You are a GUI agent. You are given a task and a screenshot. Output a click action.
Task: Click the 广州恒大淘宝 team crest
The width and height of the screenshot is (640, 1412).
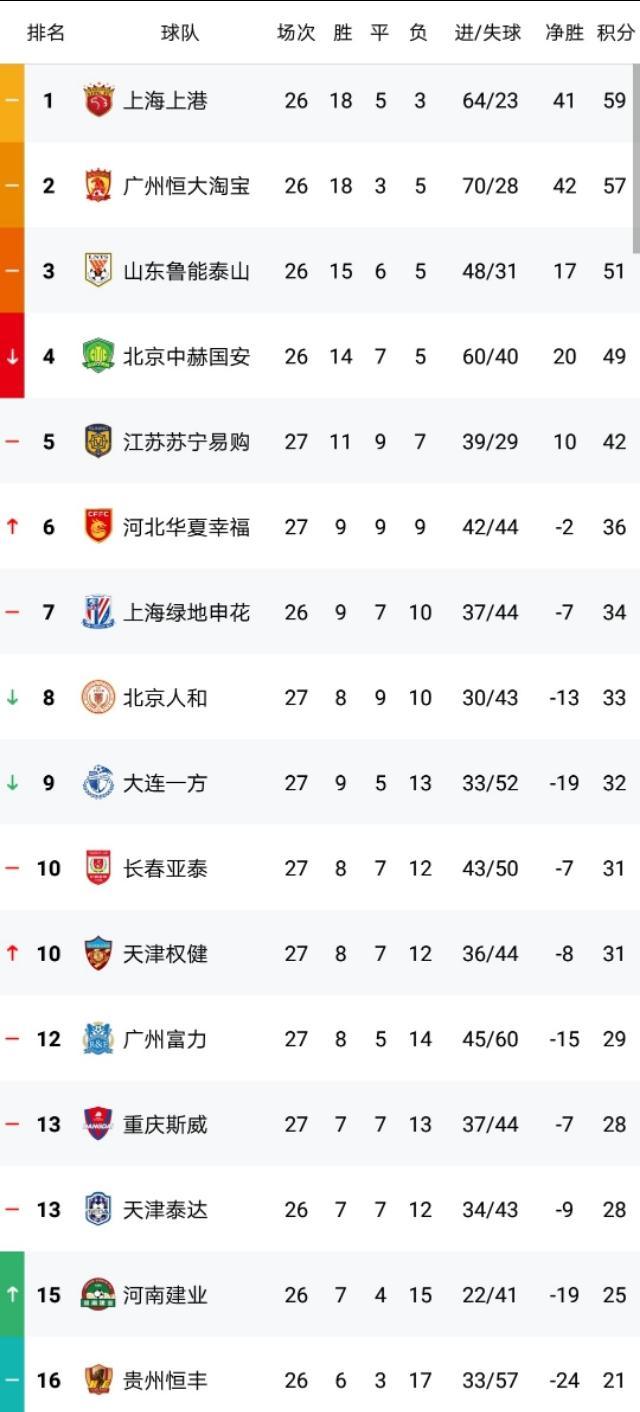point(98,186)
